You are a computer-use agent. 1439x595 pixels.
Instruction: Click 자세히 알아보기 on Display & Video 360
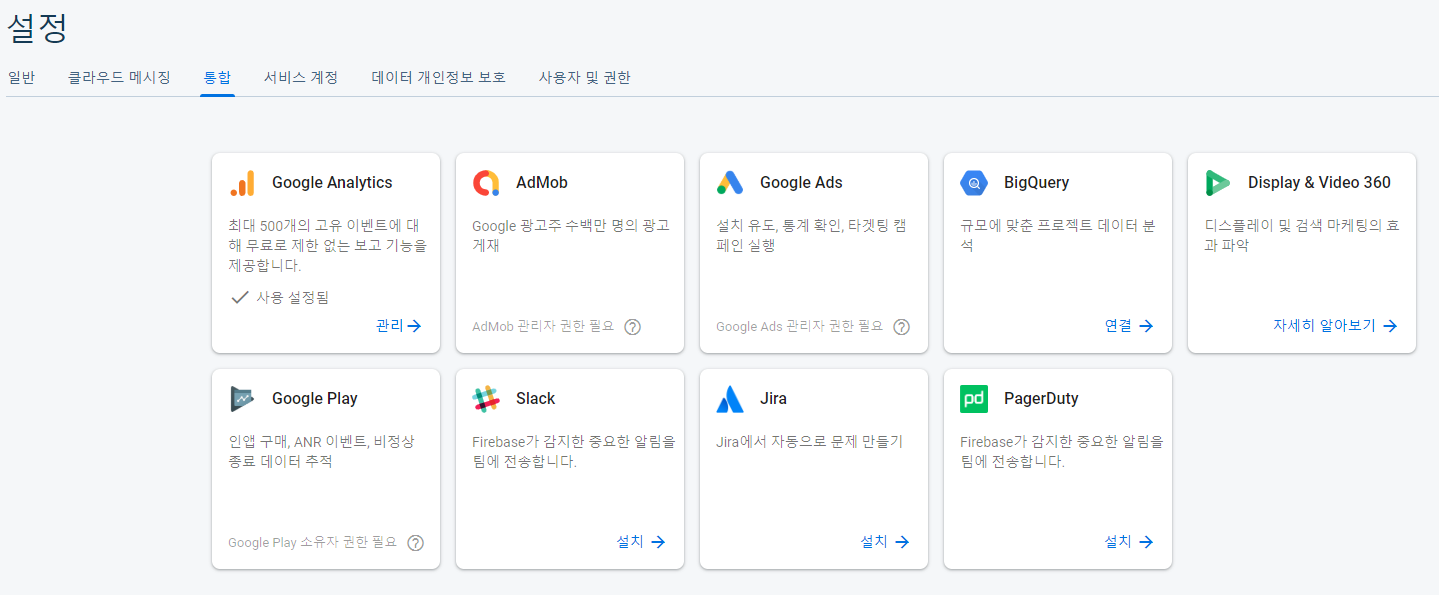[1335, 326]
